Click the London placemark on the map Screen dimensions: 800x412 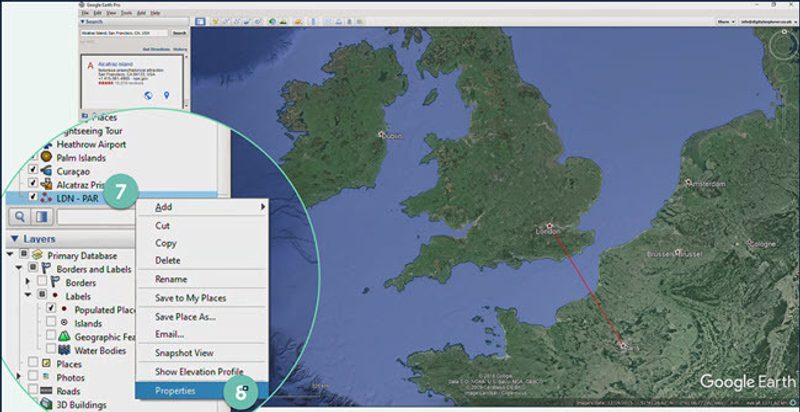click(549, 225)
